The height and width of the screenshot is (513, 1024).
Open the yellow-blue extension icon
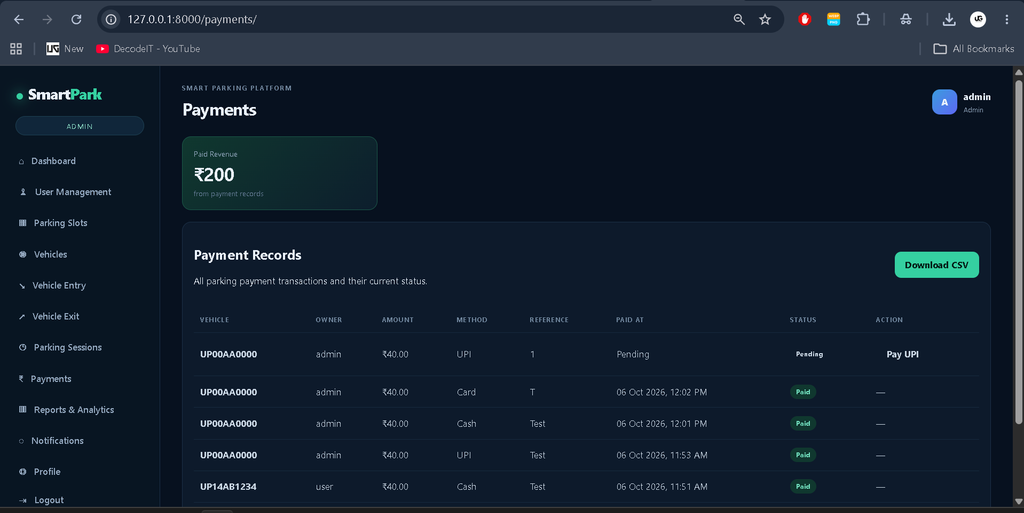pyautogui.click(x=833, y=20)
